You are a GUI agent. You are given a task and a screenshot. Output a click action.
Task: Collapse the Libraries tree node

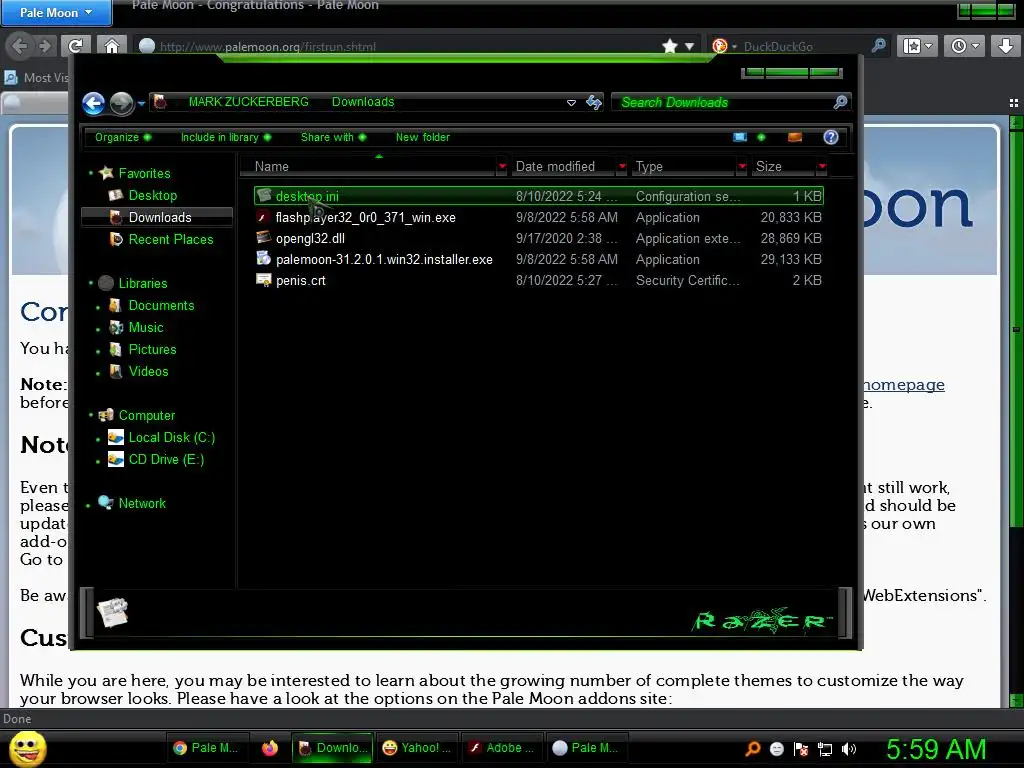(x=91, y=283)
